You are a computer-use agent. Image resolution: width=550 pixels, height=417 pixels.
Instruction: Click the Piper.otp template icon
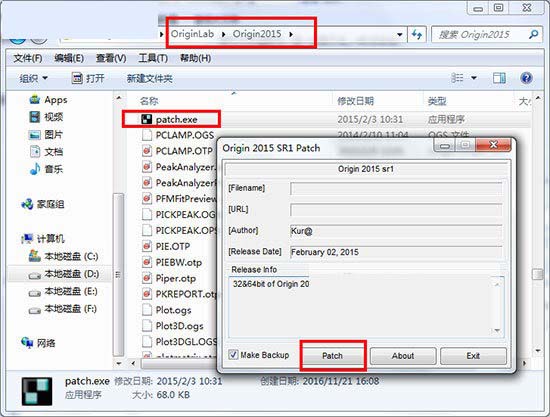point(147,278)
